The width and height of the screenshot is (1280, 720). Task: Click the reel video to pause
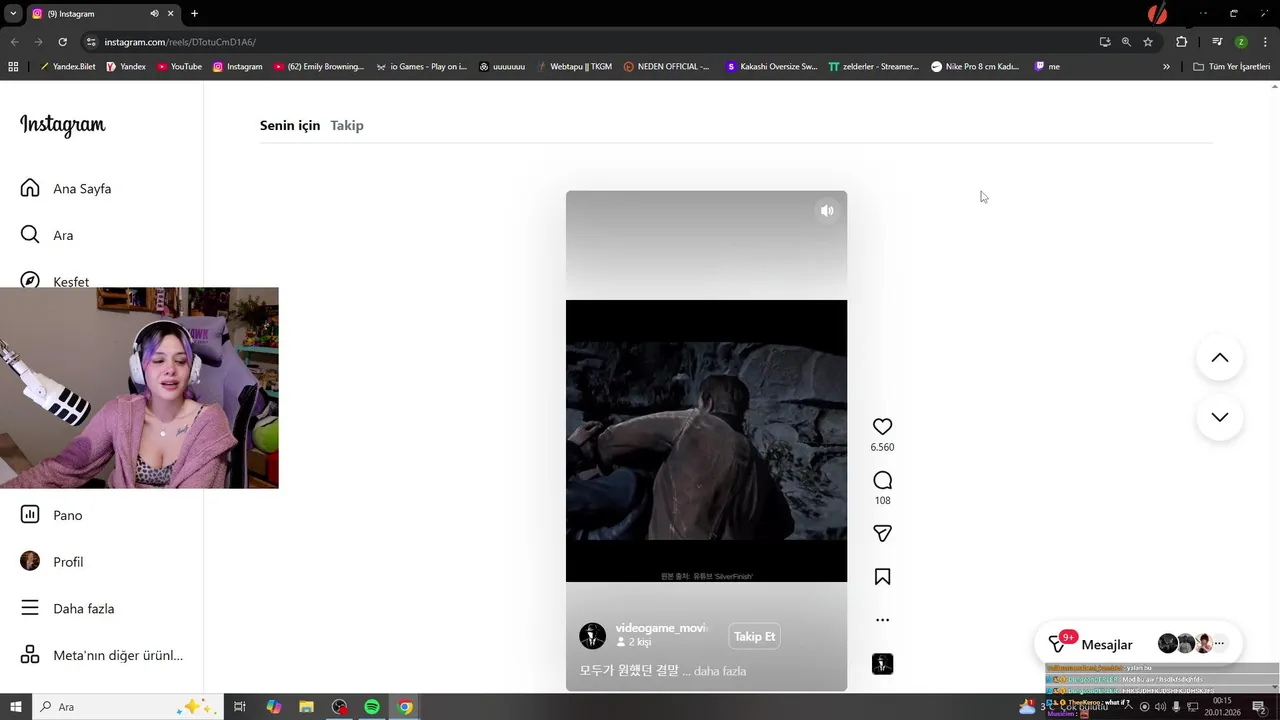pyautogui.click(x=706, y=440)
